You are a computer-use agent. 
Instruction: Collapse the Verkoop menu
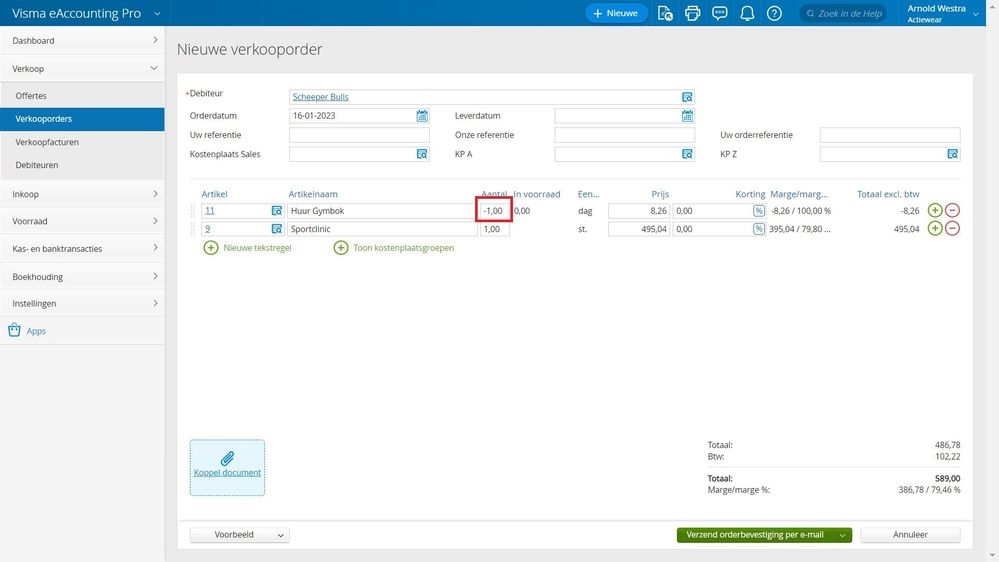(x=82, y=68)
